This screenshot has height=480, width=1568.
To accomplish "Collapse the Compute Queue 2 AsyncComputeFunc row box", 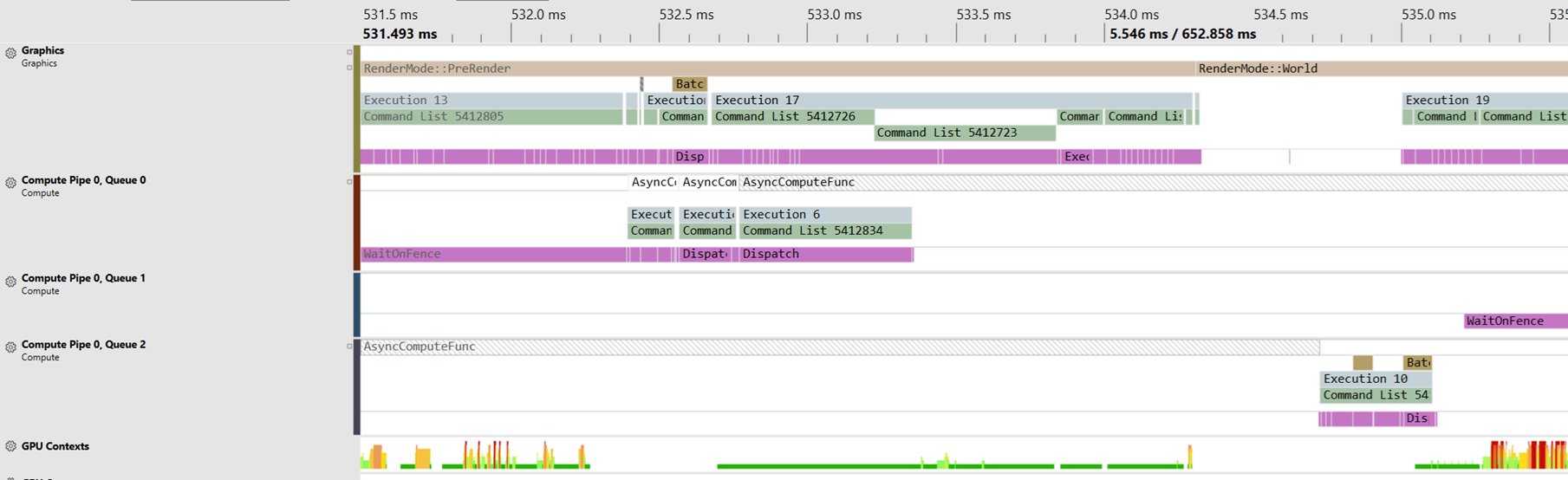I will [349, 346].
